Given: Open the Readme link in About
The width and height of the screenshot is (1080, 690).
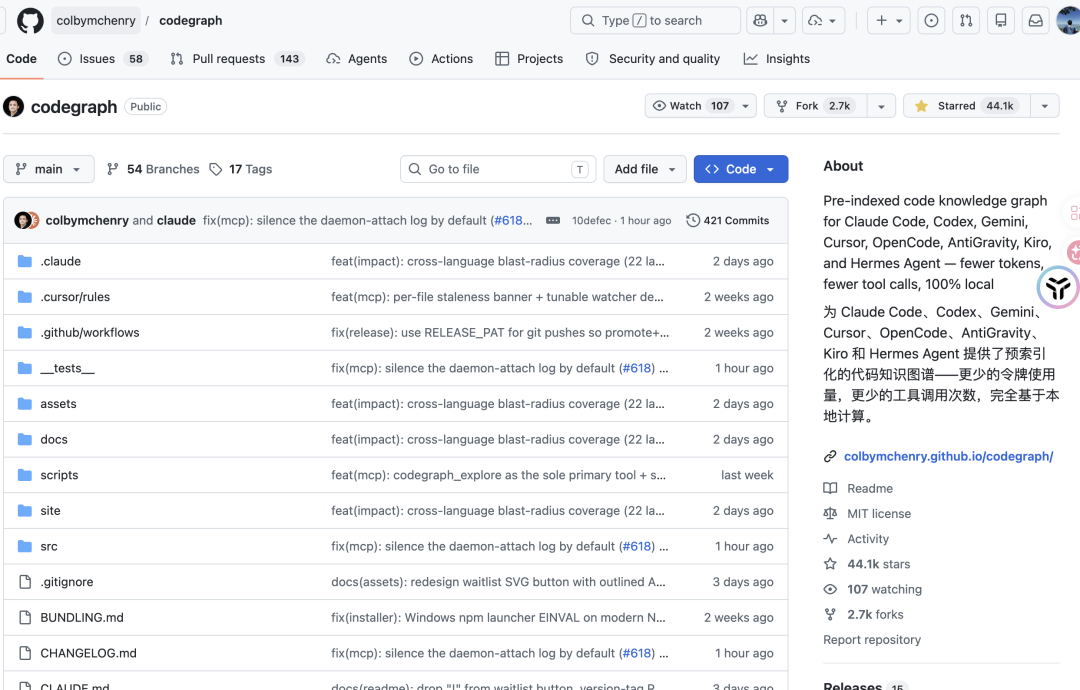Looking at the screenshot, I should coord(858,489).
